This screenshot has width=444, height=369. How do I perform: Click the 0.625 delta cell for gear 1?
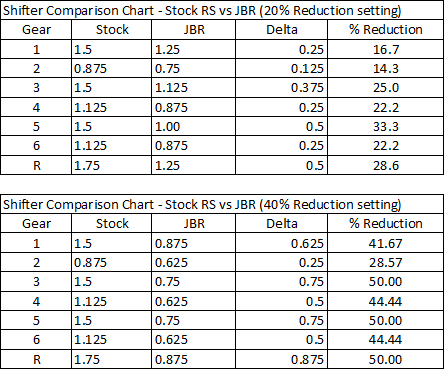[281, 243]
